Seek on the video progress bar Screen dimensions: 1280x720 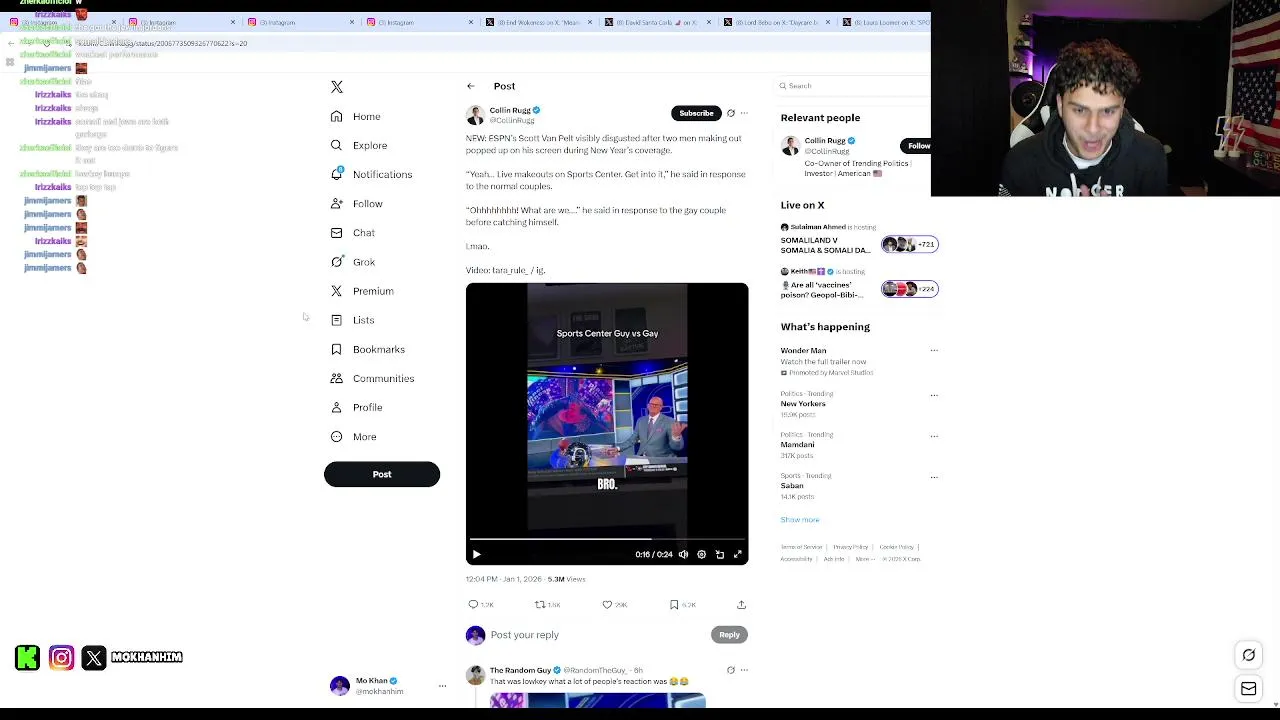point(606,539)
